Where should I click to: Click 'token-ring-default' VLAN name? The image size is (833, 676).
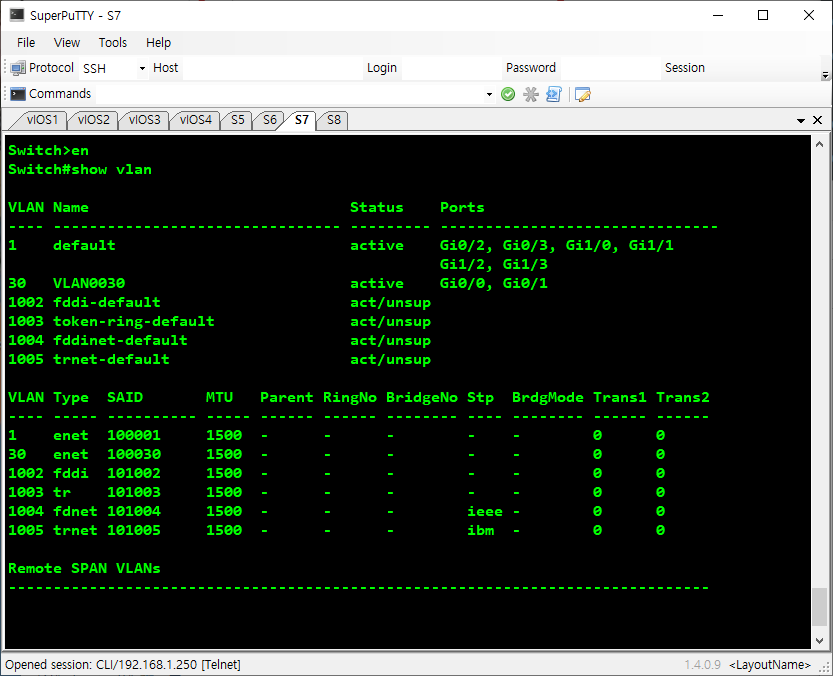(134, 322)
